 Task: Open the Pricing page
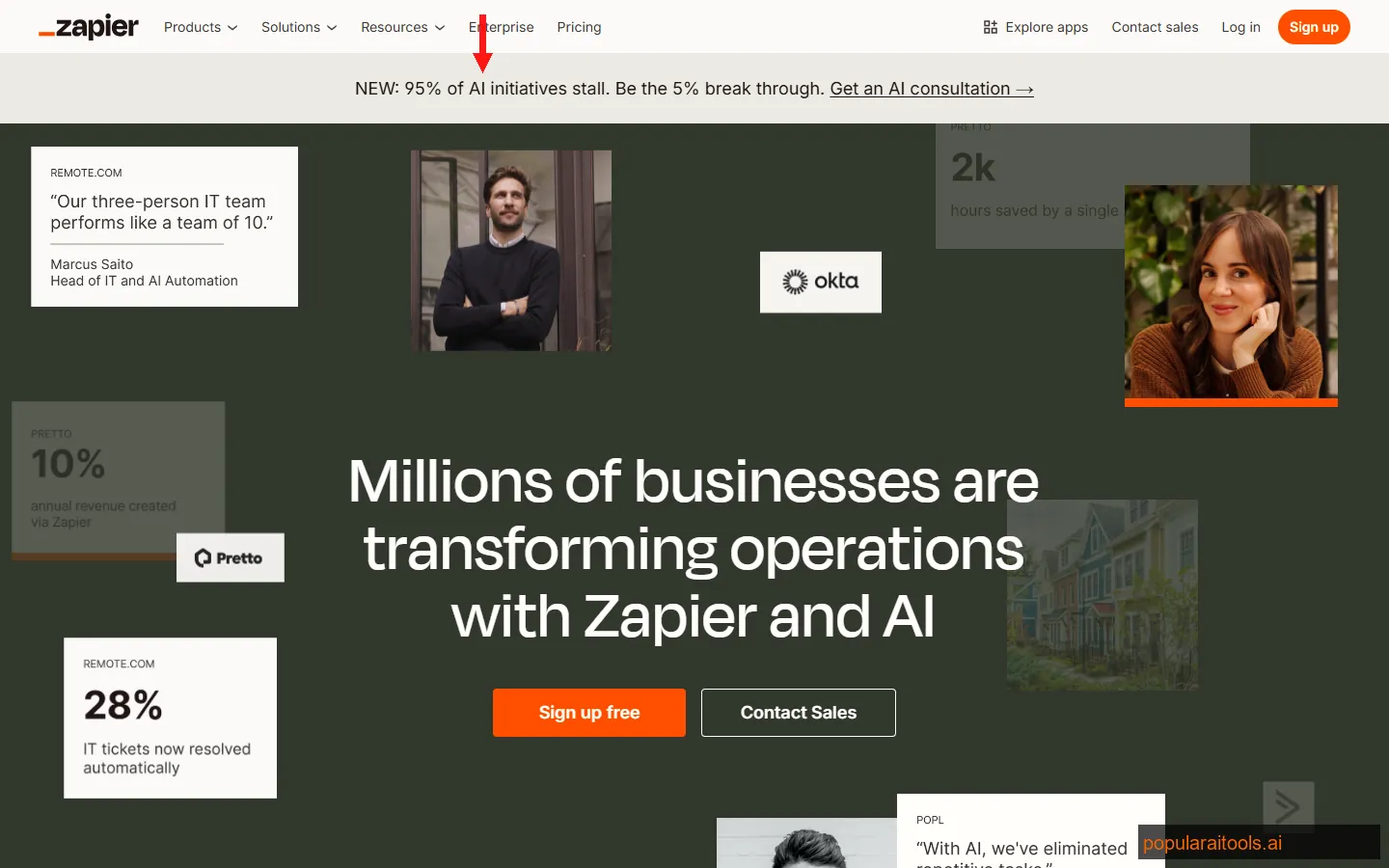coord(579,27)
